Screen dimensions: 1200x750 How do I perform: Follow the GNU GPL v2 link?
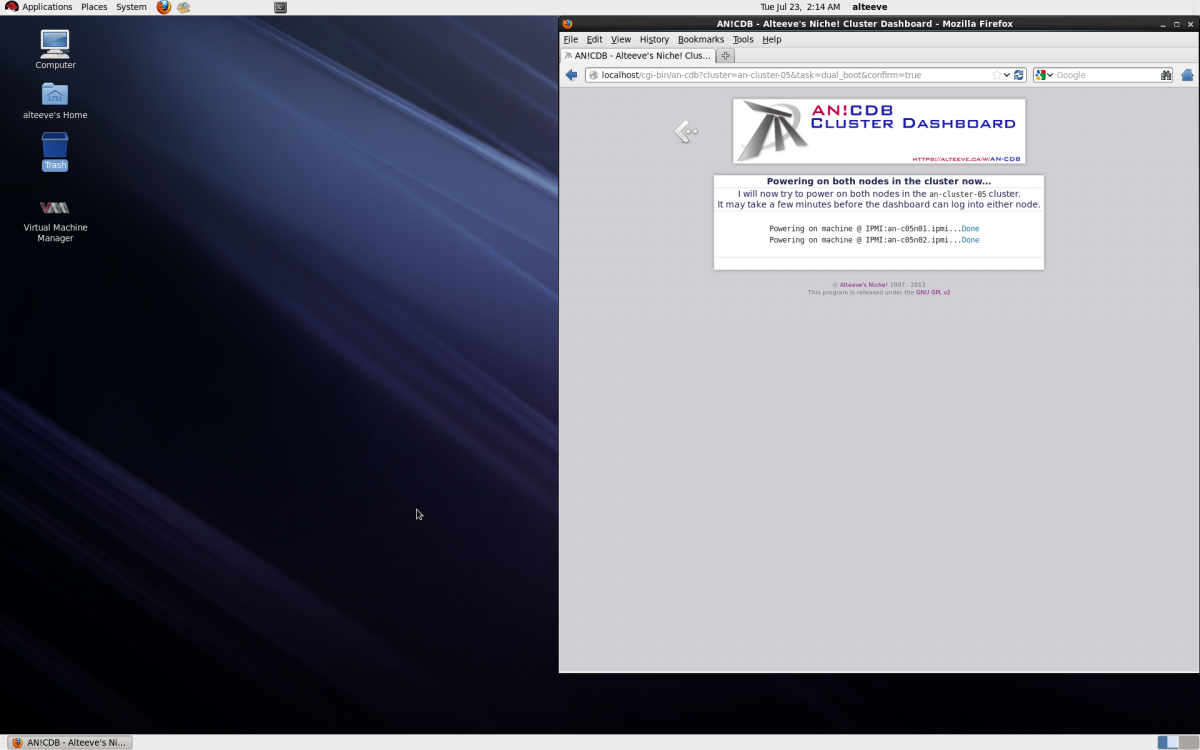click(x=933, y=292)
